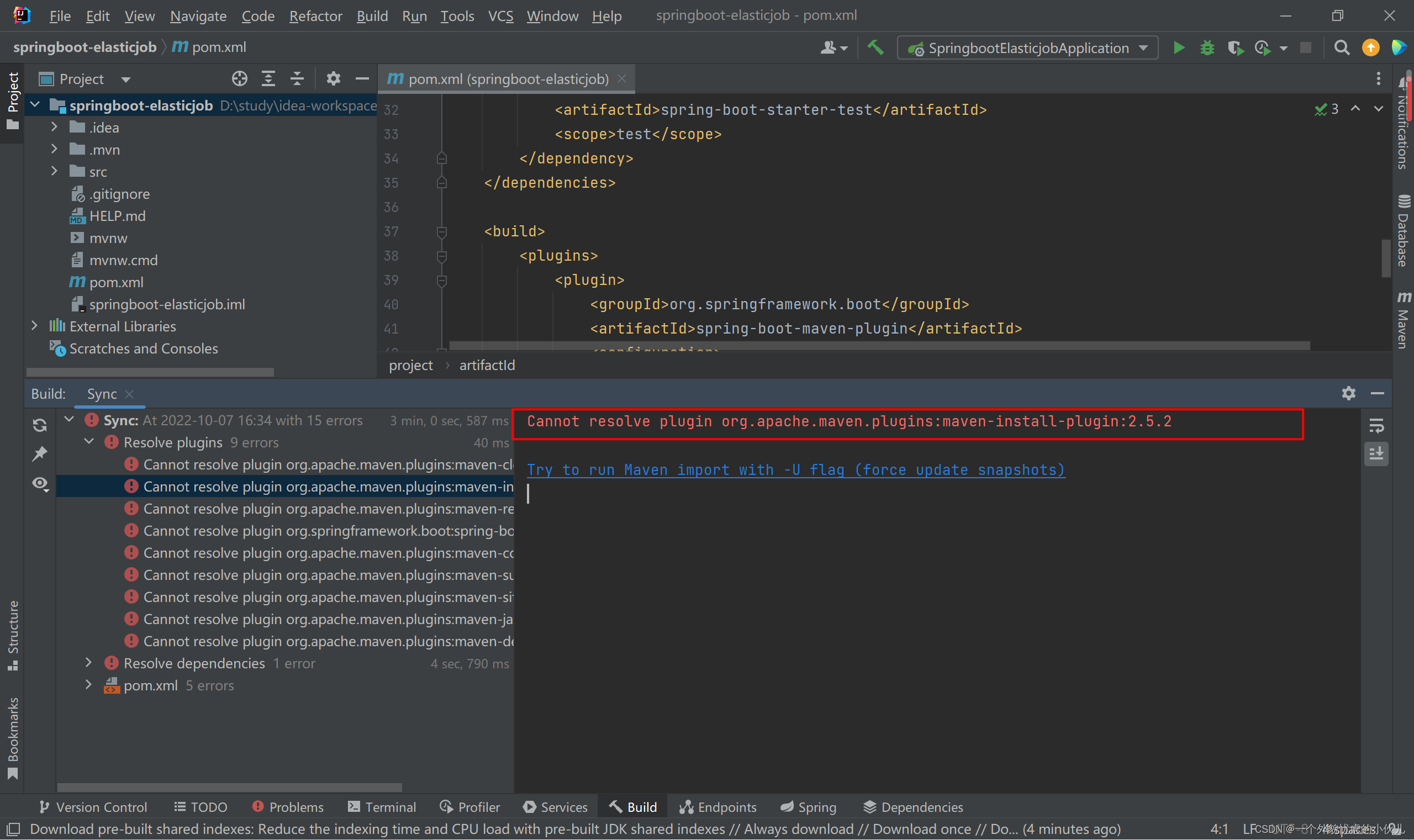The height and width of the screenshot is (840, 1414).
Task: Toggle the Build view eye filter
Action: click(40, 484)
